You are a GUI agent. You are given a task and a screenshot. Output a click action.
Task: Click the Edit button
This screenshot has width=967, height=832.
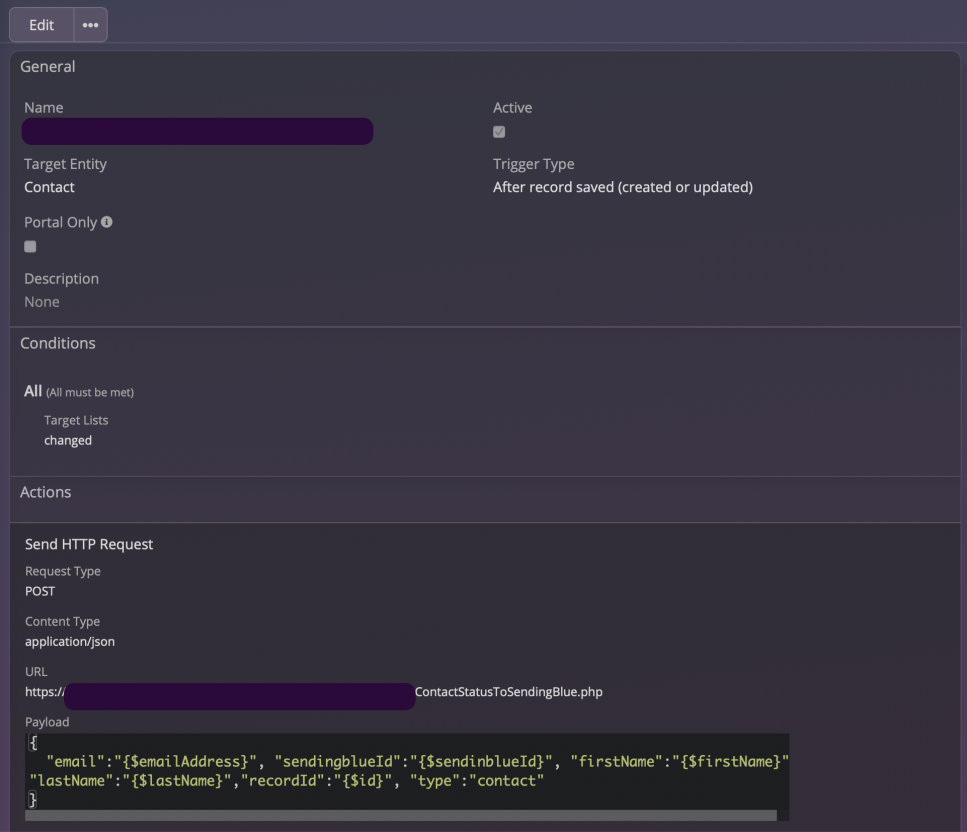click(42, 25)
